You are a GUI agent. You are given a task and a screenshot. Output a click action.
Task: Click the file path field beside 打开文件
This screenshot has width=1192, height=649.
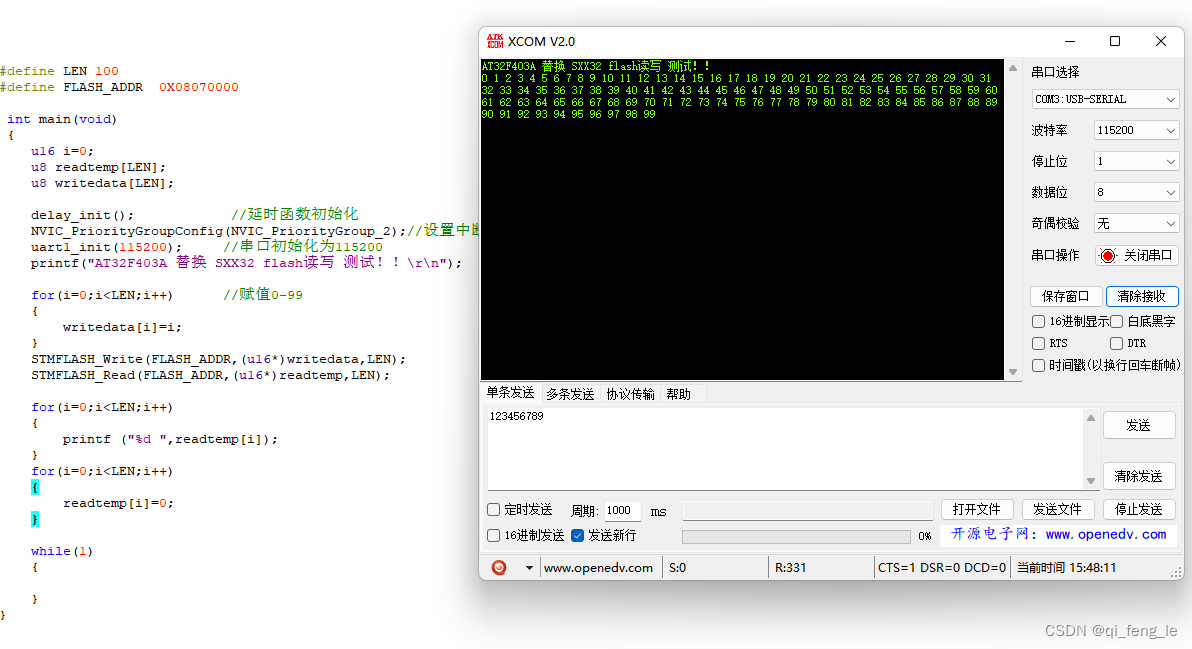807,511
